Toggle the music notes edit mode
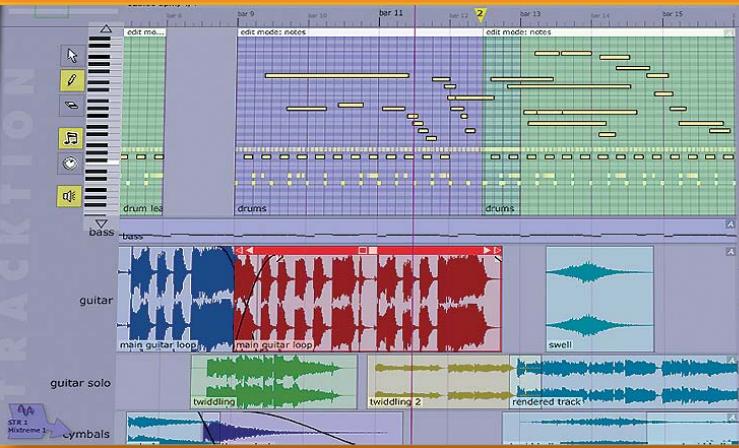This screenshot has width=739, height=448. (x=71, y=138)
